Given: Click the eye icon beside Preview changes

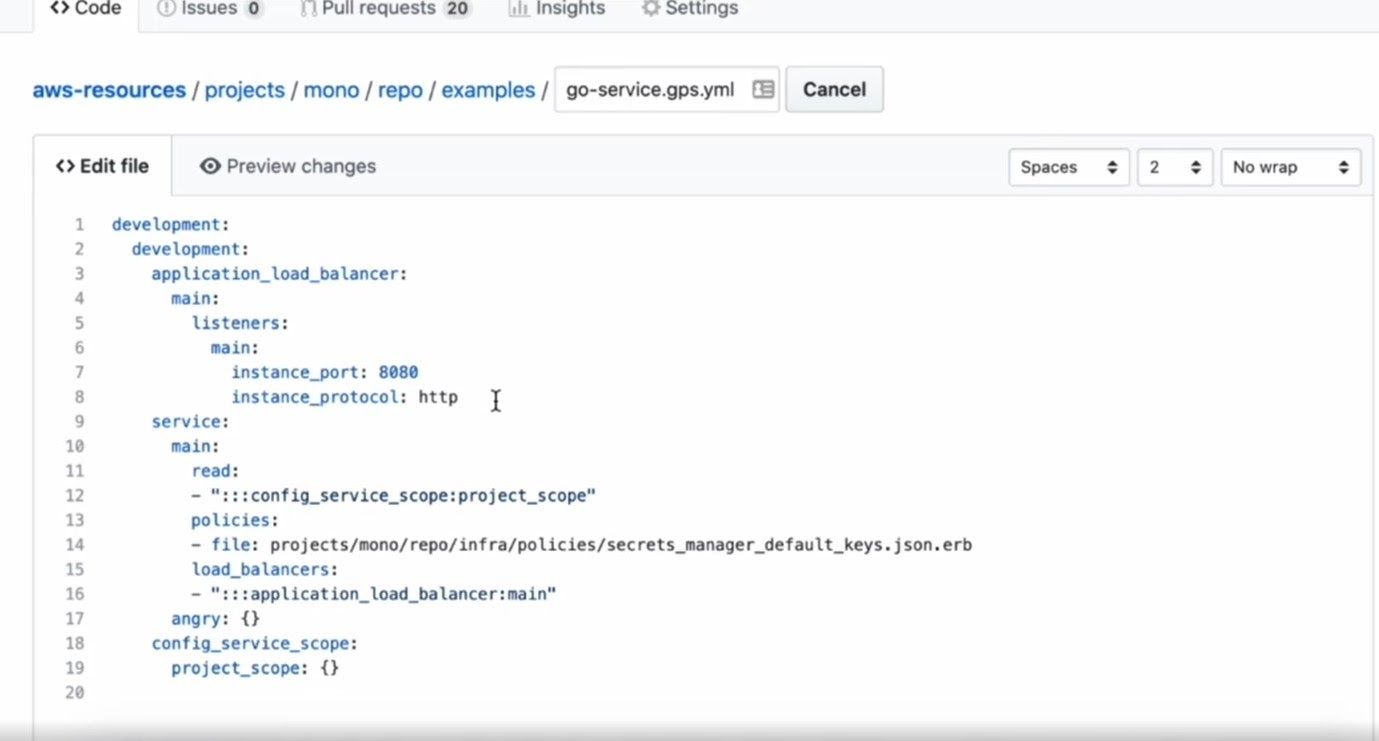Looking at the screenshot, I should click(210, 166).
